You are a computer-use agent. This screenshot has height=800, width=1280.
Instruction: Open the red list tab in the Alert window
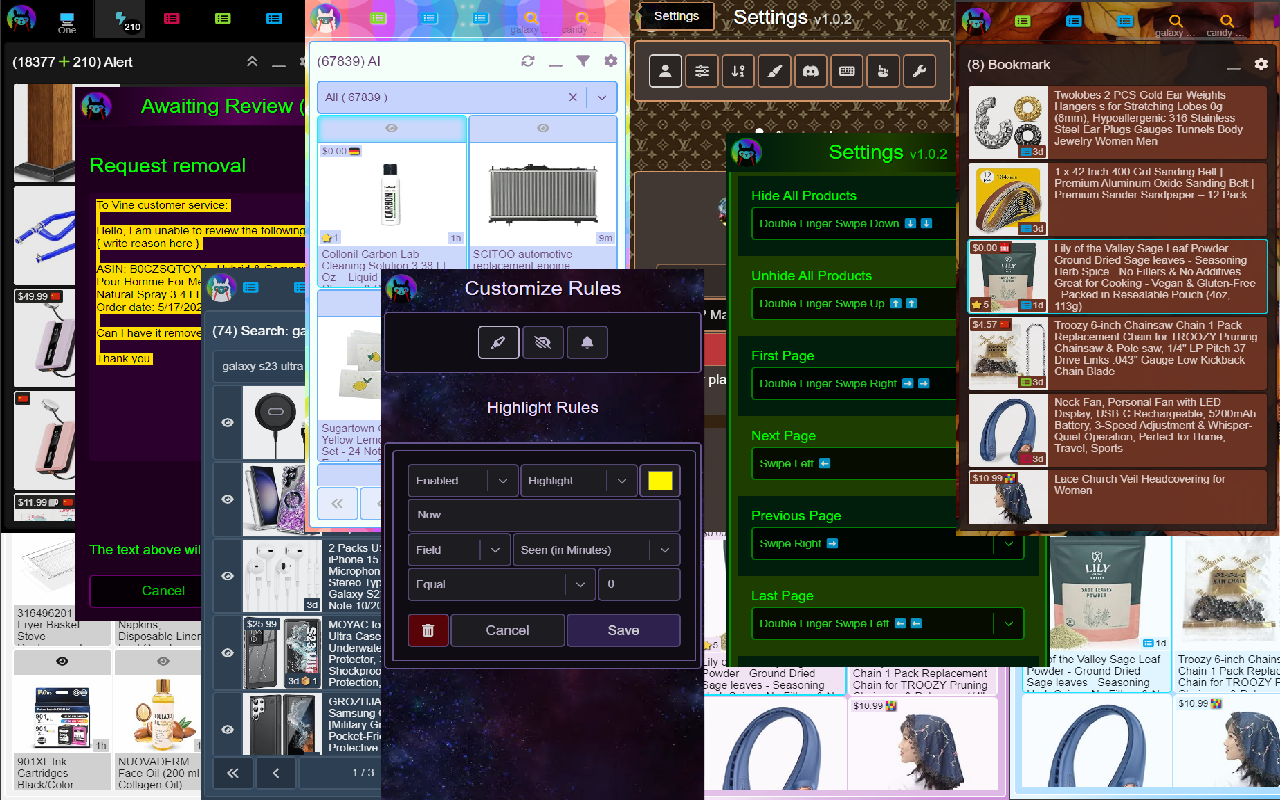coord(172,19)
